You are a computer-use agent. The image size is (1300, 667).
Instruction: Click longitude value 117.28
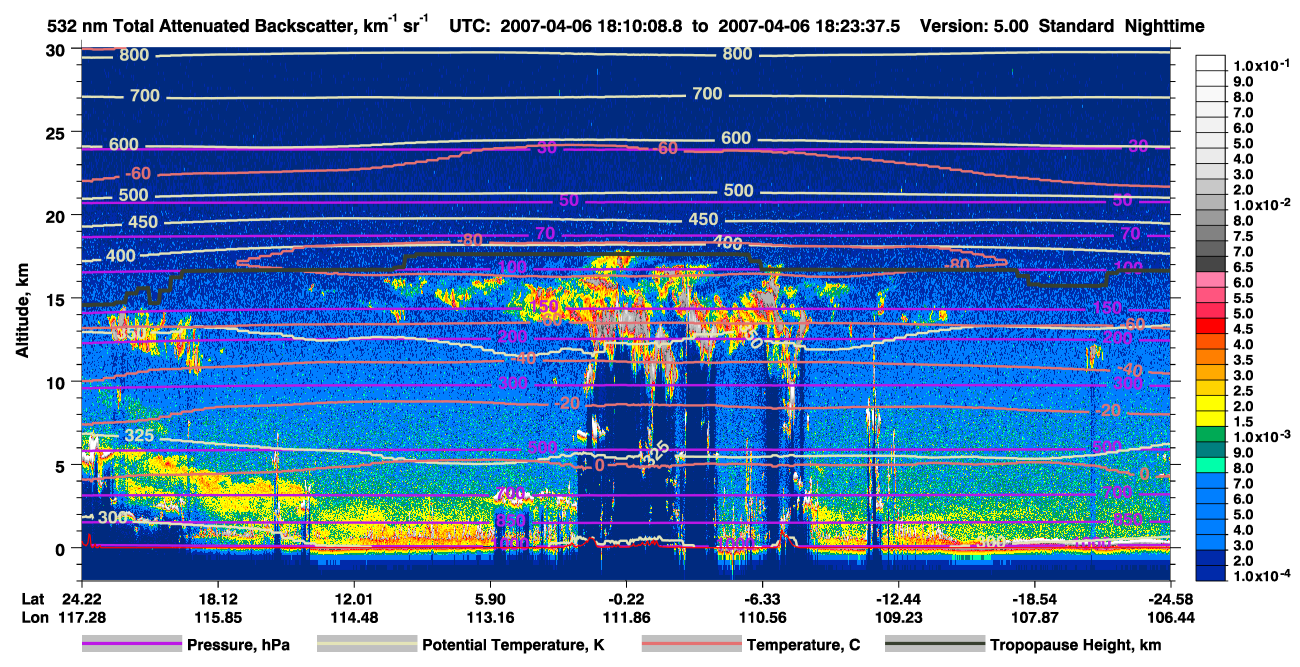(x=81, y=617)
